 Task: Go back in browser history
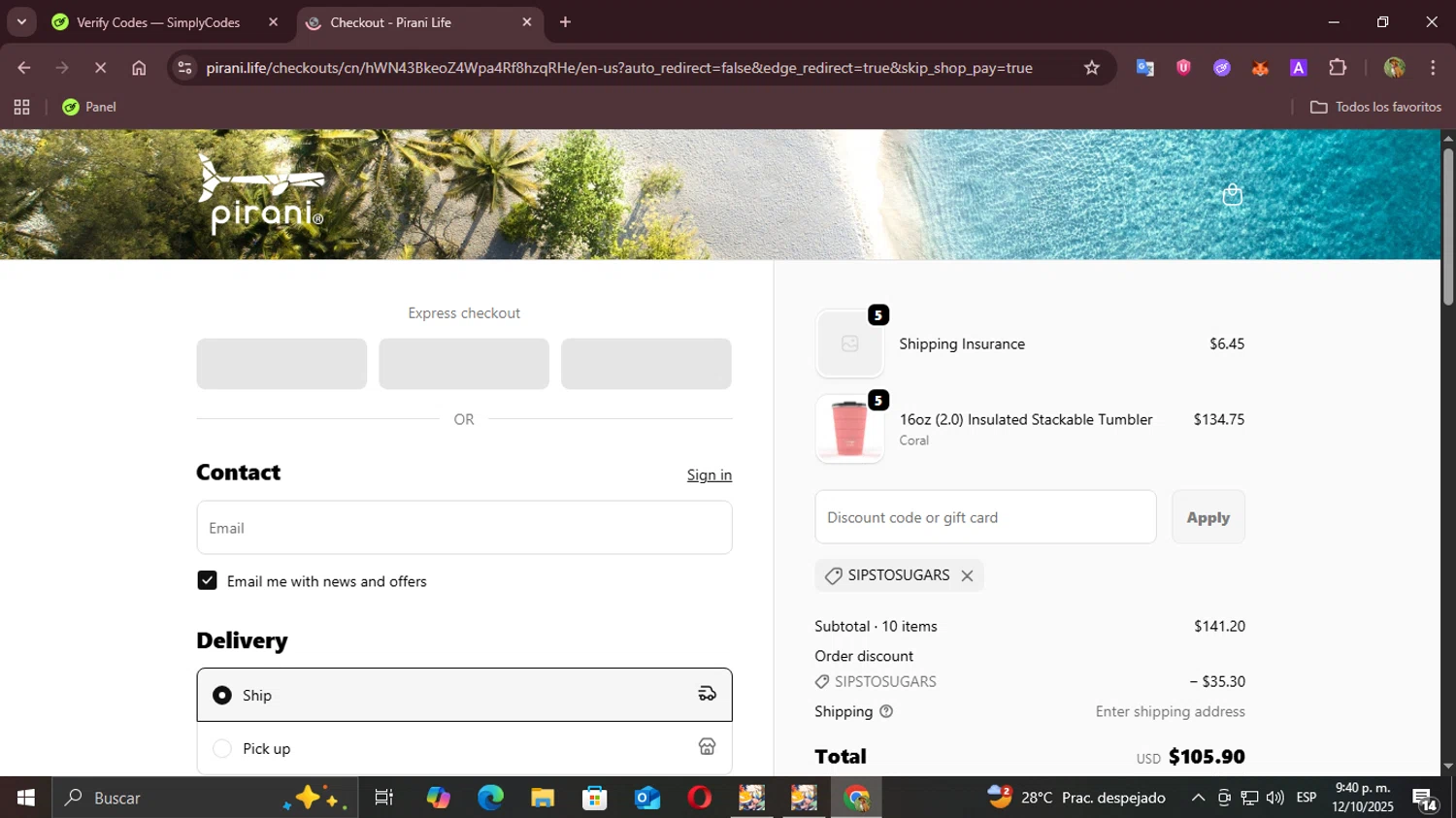tap(24, 68)
